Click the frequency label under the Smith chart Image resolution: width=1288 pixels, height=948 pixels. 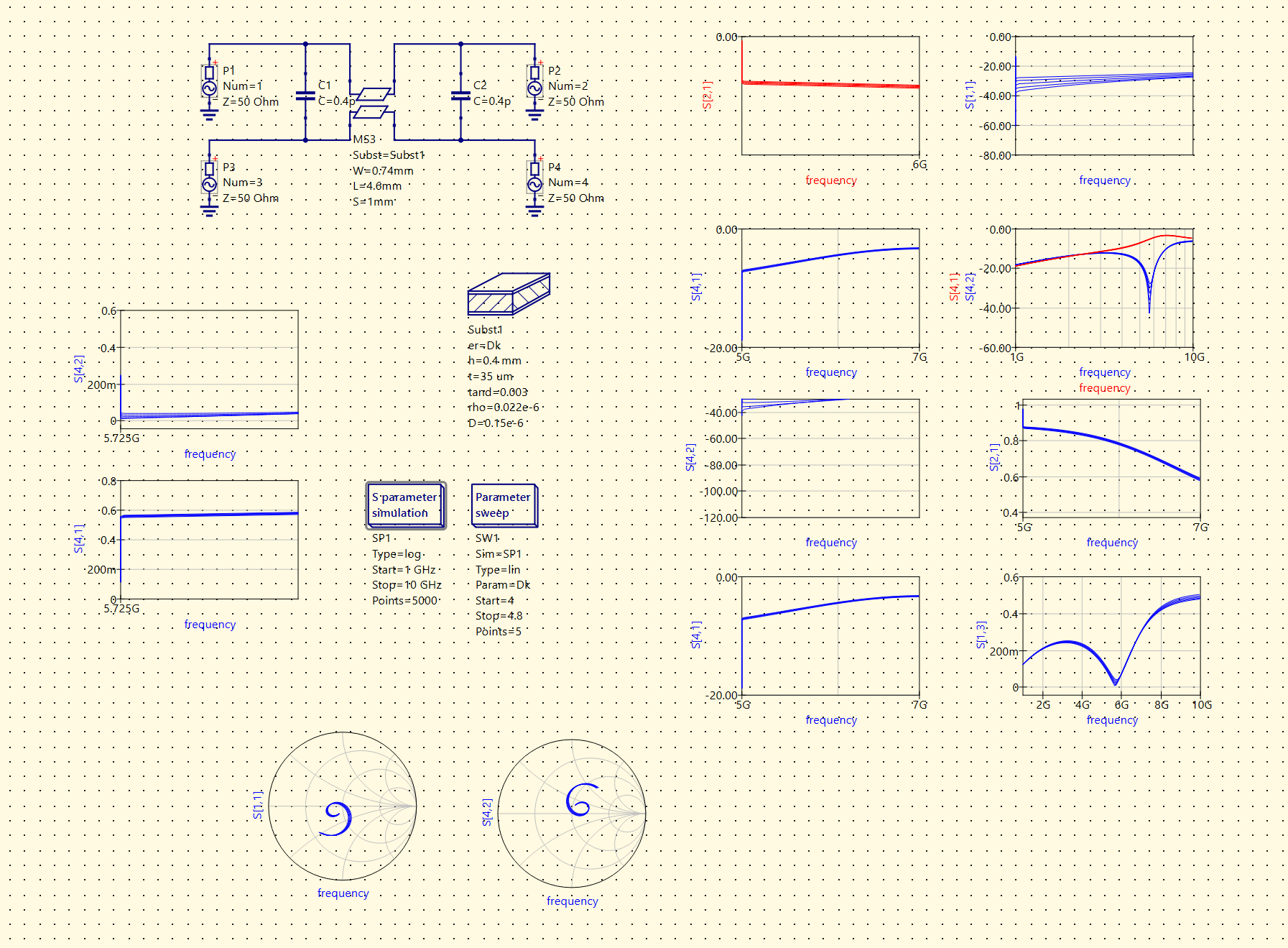[x=344, y=893]
